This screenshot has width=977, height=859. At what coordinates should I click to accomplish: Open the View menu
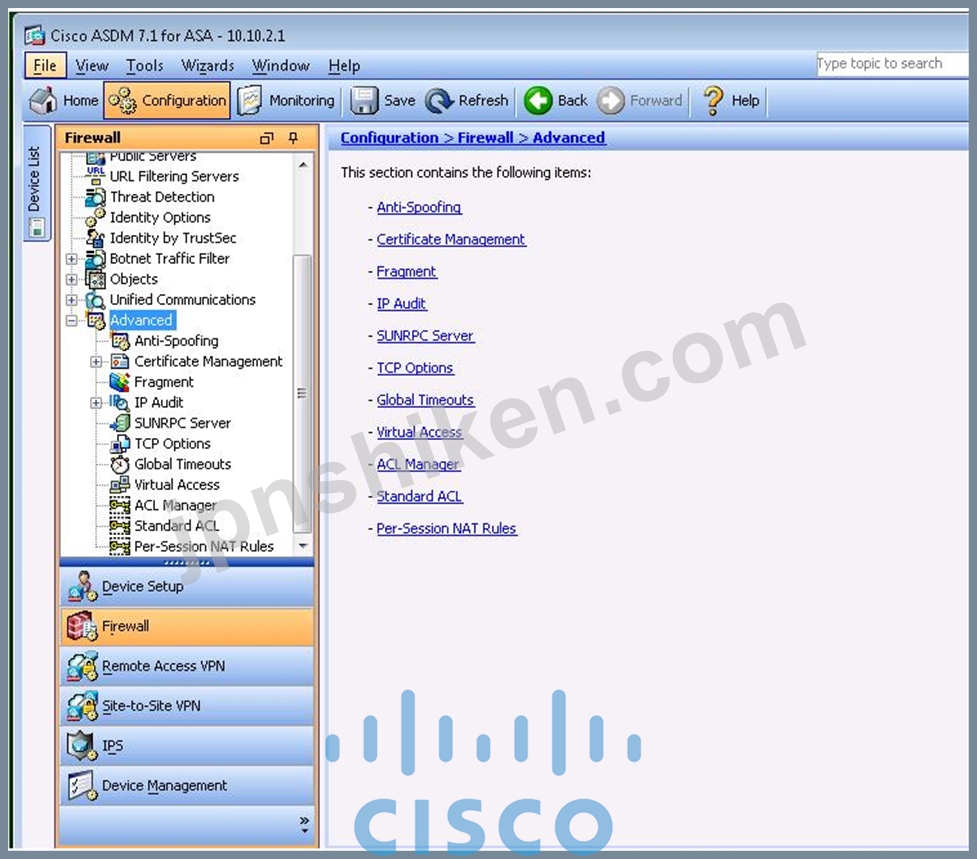[x=92, y=65]
